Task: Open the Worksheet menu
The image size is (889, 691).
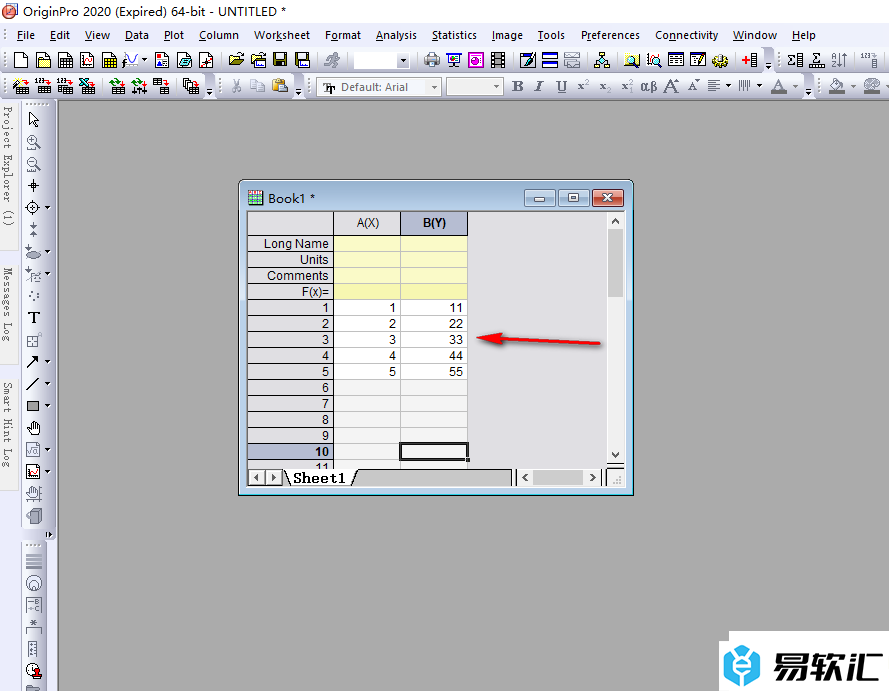Action: pyautogui.click(x=282, y=35)
